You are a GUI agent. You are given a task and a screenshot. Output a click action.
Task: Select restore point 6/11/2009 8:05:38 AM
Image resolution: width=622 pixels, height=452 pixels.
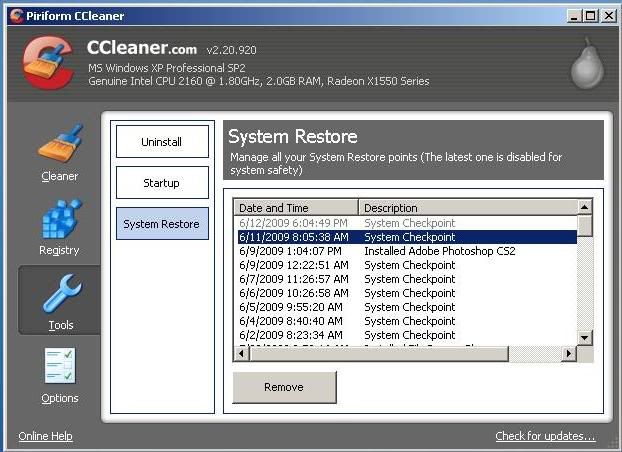click(x=407, y=237)
